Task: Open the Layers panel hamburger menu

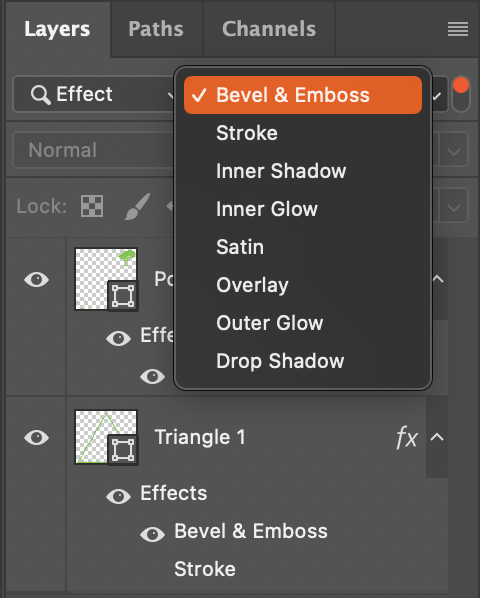Action: [x=458, y=29]
